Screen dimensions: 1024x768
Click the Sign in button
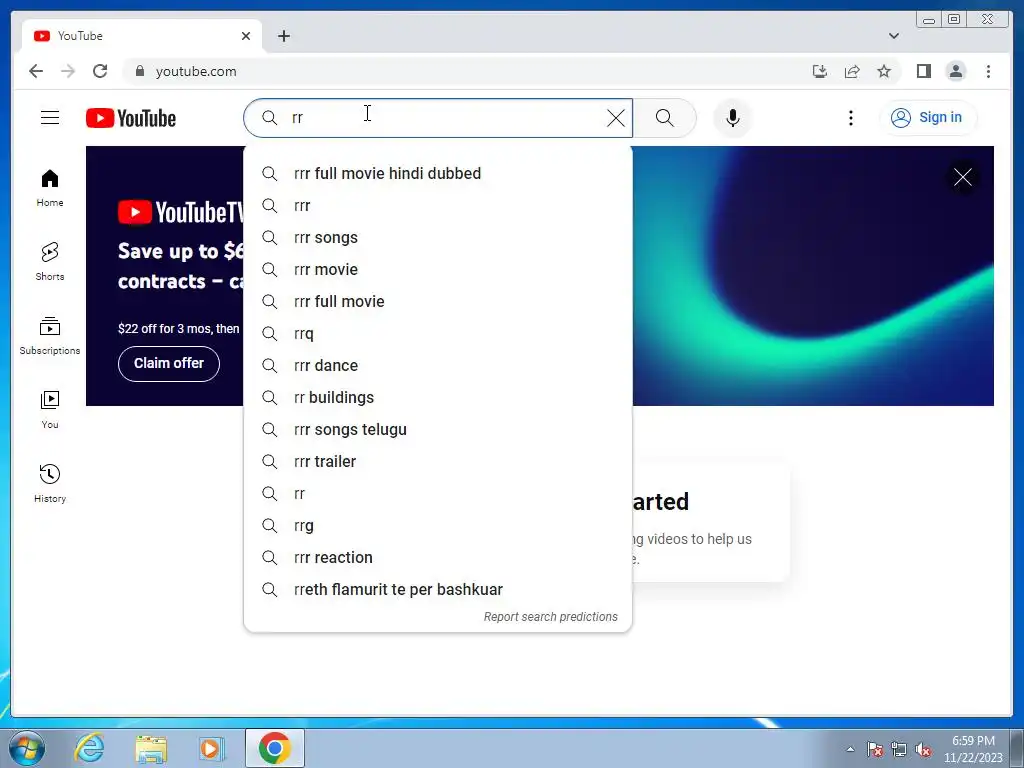pyautogui.click(x=928, y=118)
